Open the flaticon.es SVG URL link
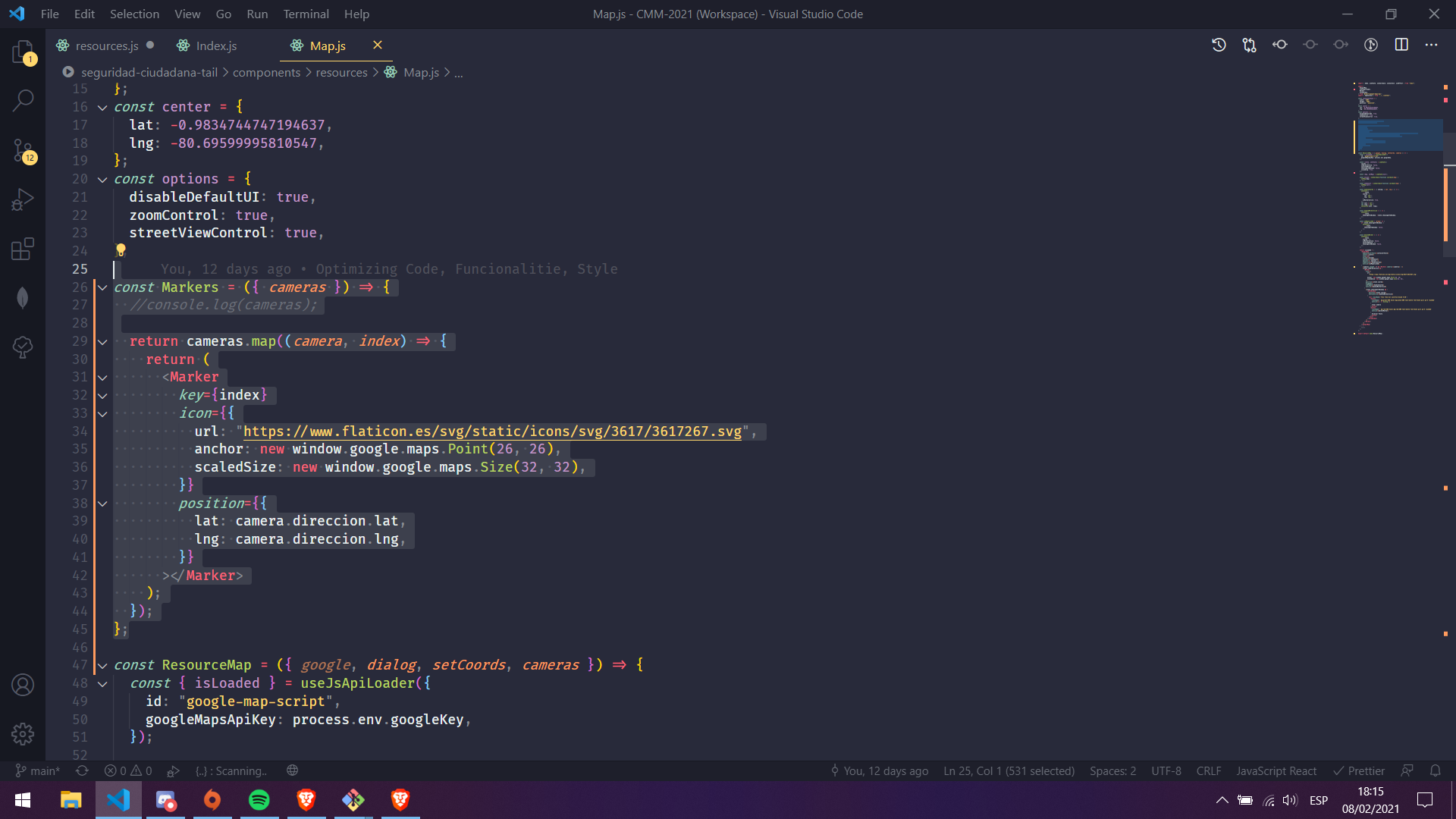 click(x=492, y=431)
